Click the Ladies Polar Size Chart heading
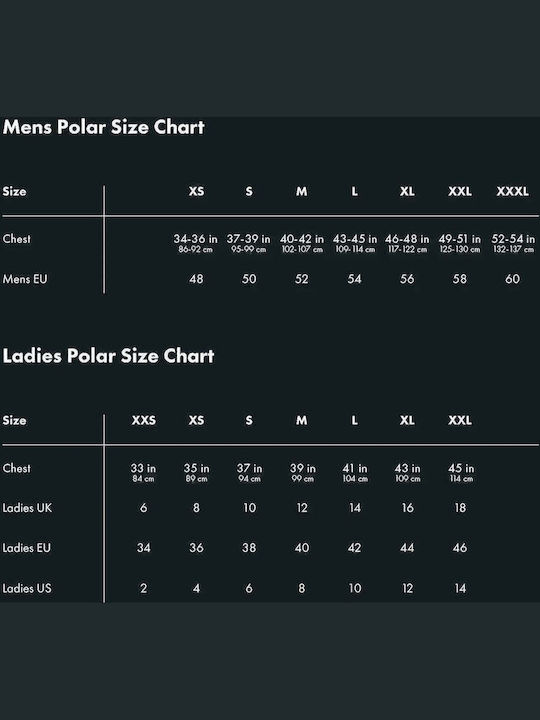This screenshot has height=720, width=540. click(108, 356)
